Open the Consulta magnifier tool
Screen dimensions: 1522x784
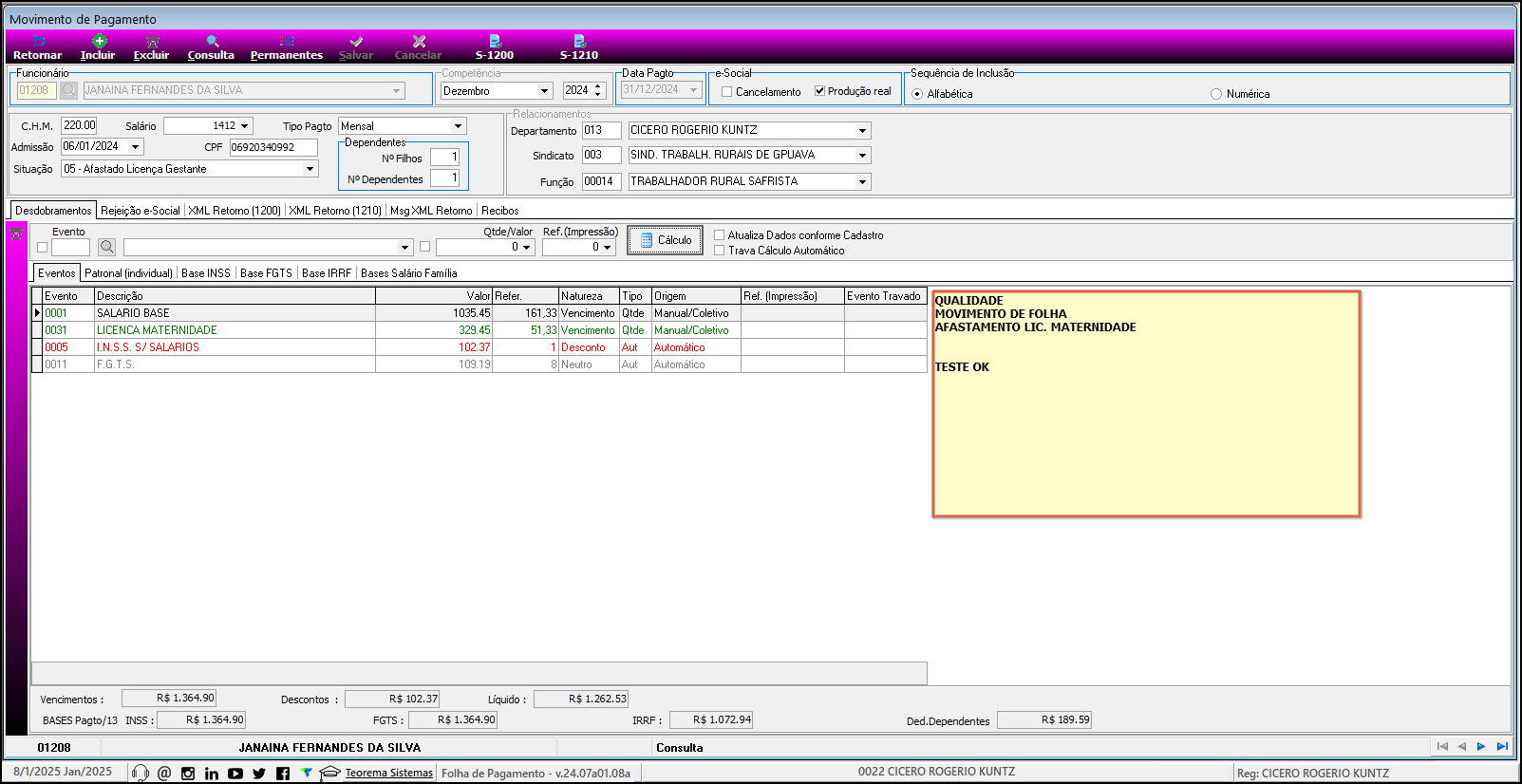click(212, 42)
